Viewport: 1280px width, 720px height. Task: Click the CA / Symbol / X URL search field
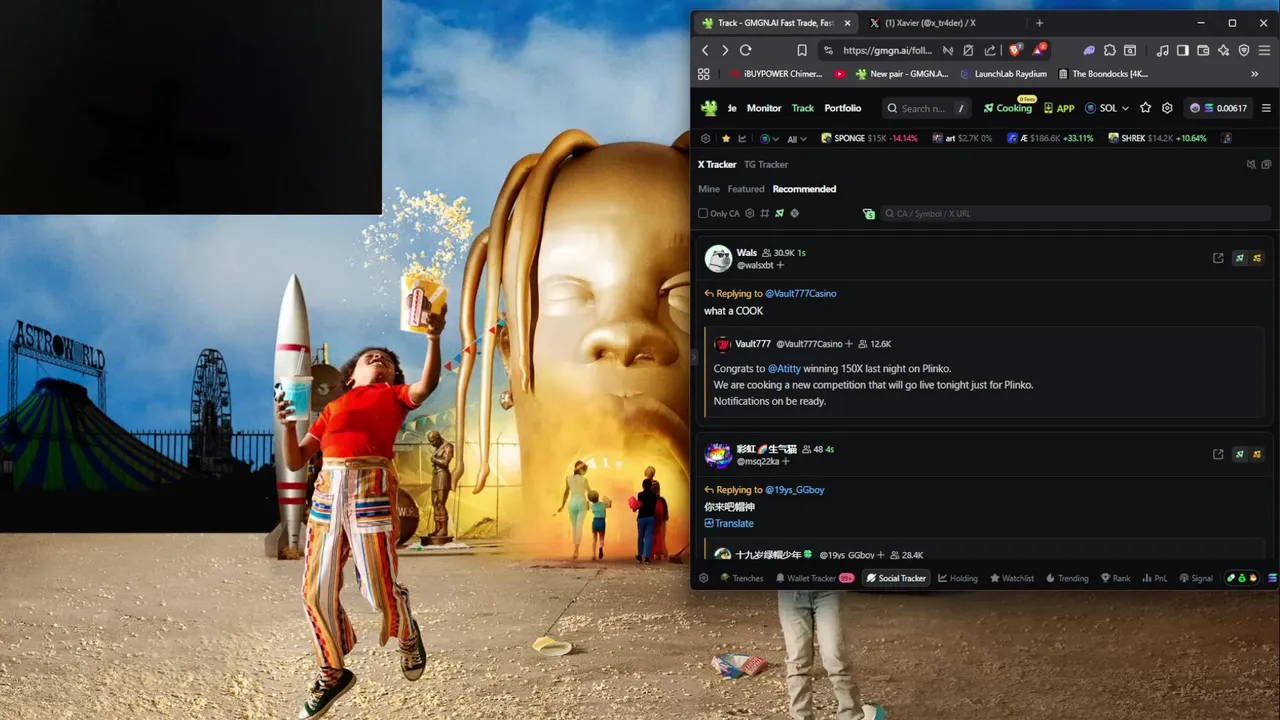[1075, 213]
